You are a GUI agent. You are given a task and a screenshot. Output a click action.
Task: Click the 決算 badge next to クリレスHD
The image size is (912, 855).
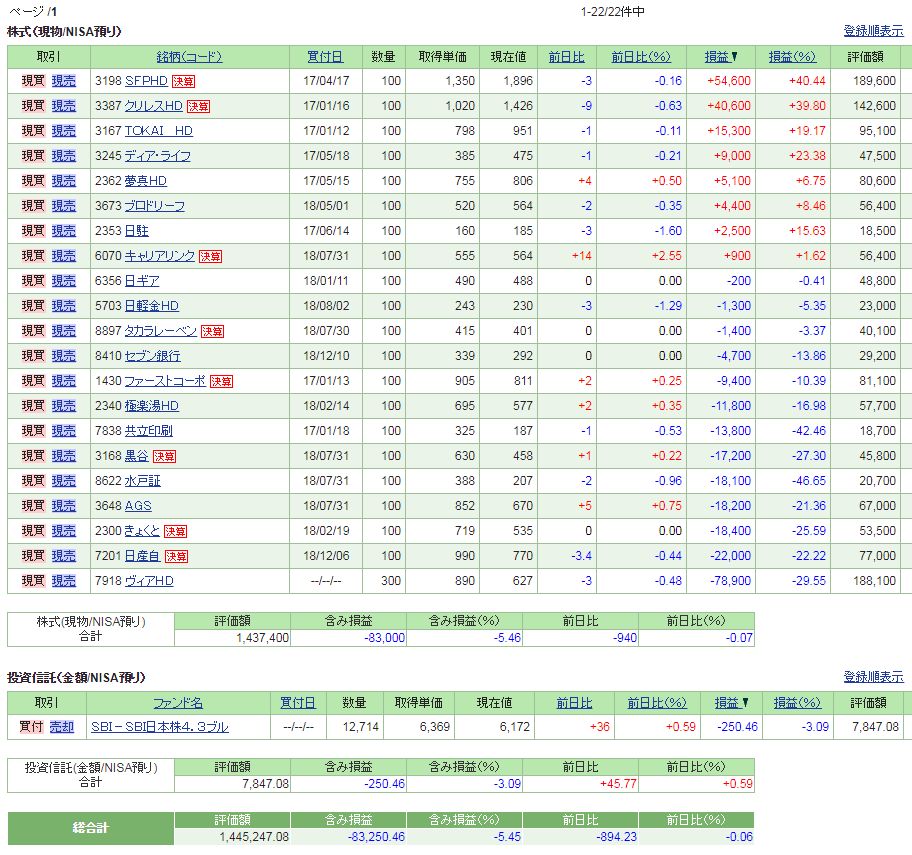(x=198, y=106)
